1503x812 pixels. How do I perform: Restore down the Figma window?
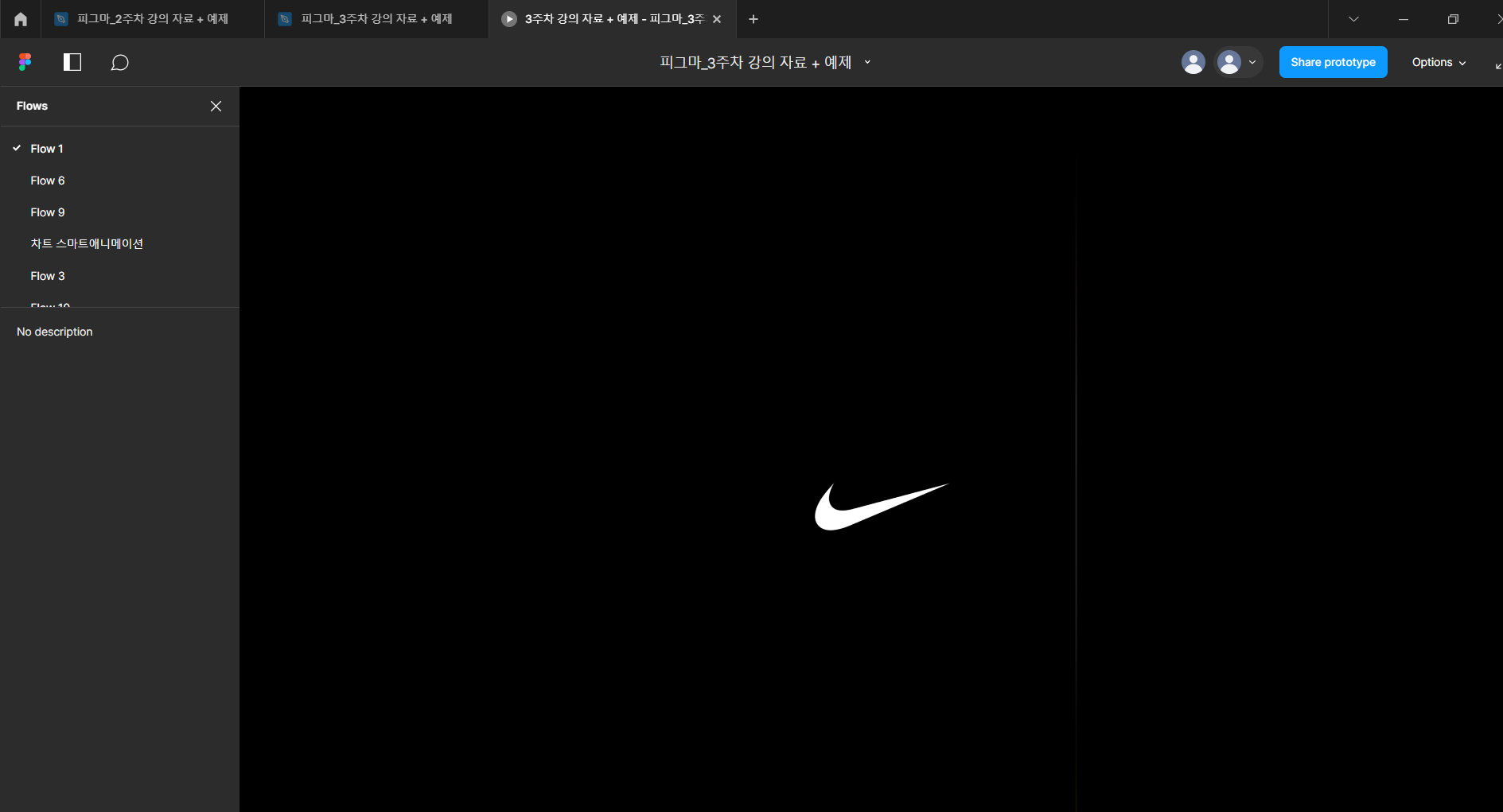pos(1453,19)
